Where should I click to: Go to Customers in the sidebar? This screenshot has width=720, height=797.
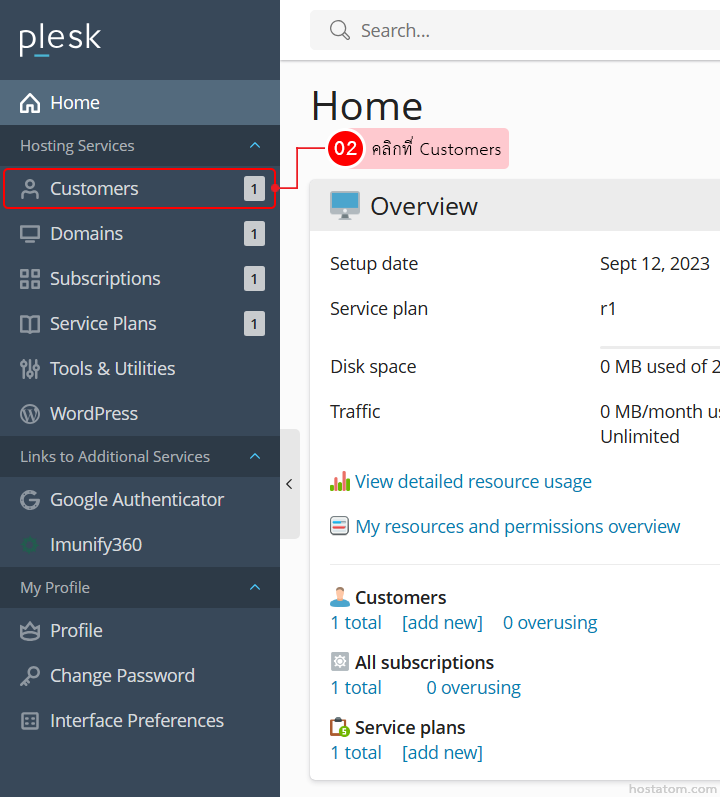tap(94, 189)
